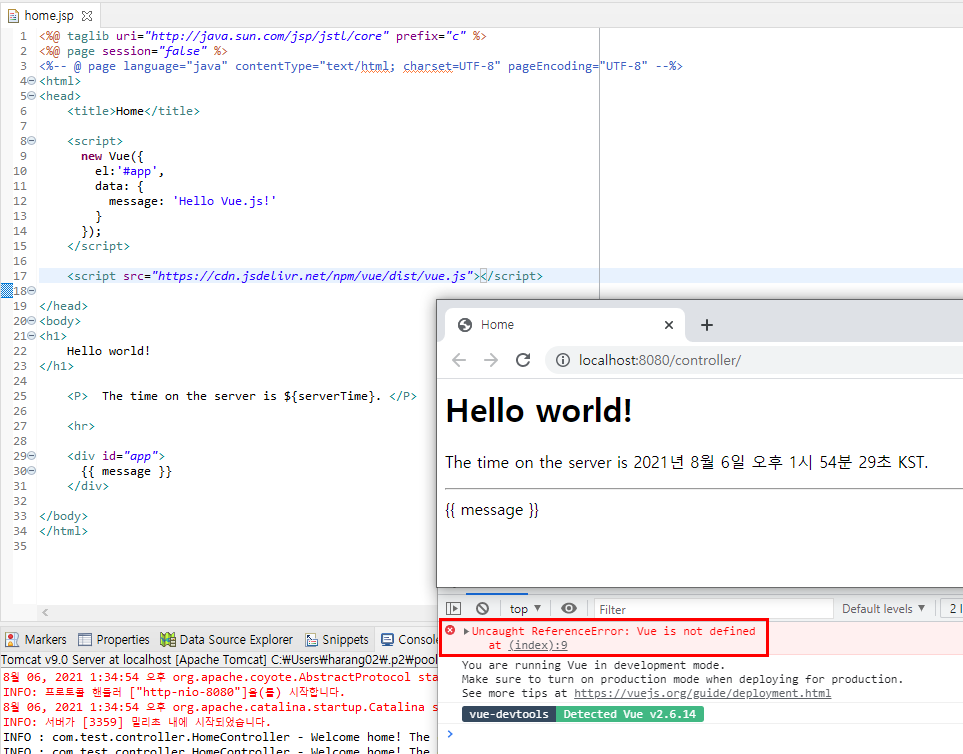Click the home.jsp file icon in tab
Image resolution: width=963 pixels, height=754 pixels.
(13, 16)
